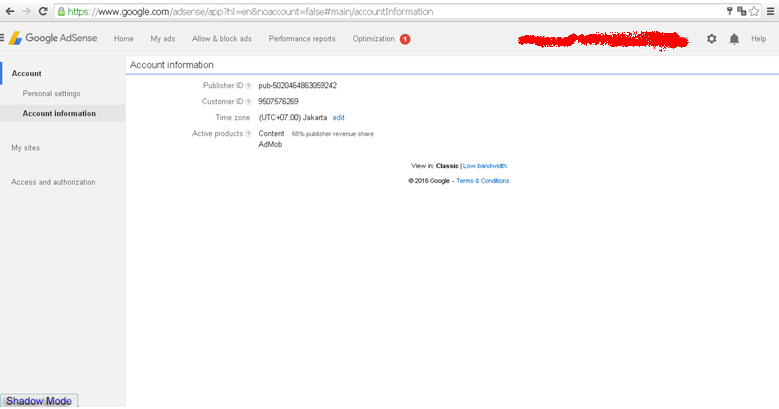Image resolution: width=779 pixels, height=409 pixels.
Task: Open the settings gear icon
Action: point(711,39)
